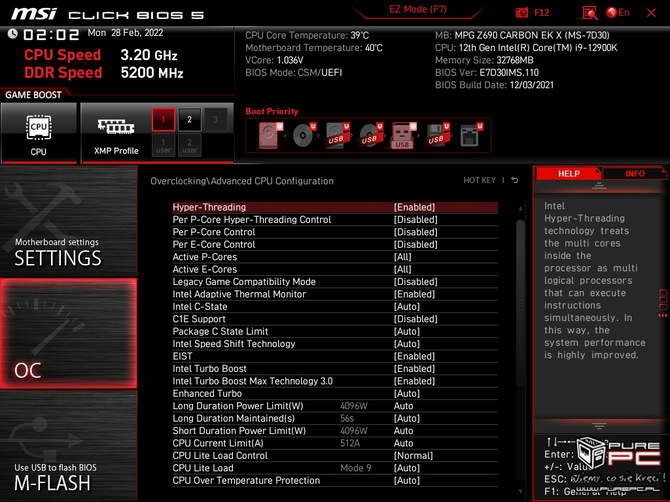Viewport: 670px width, 502px height.
Task: Change Hyper-Threading Enabled value
Action: (x=414, y=207)
